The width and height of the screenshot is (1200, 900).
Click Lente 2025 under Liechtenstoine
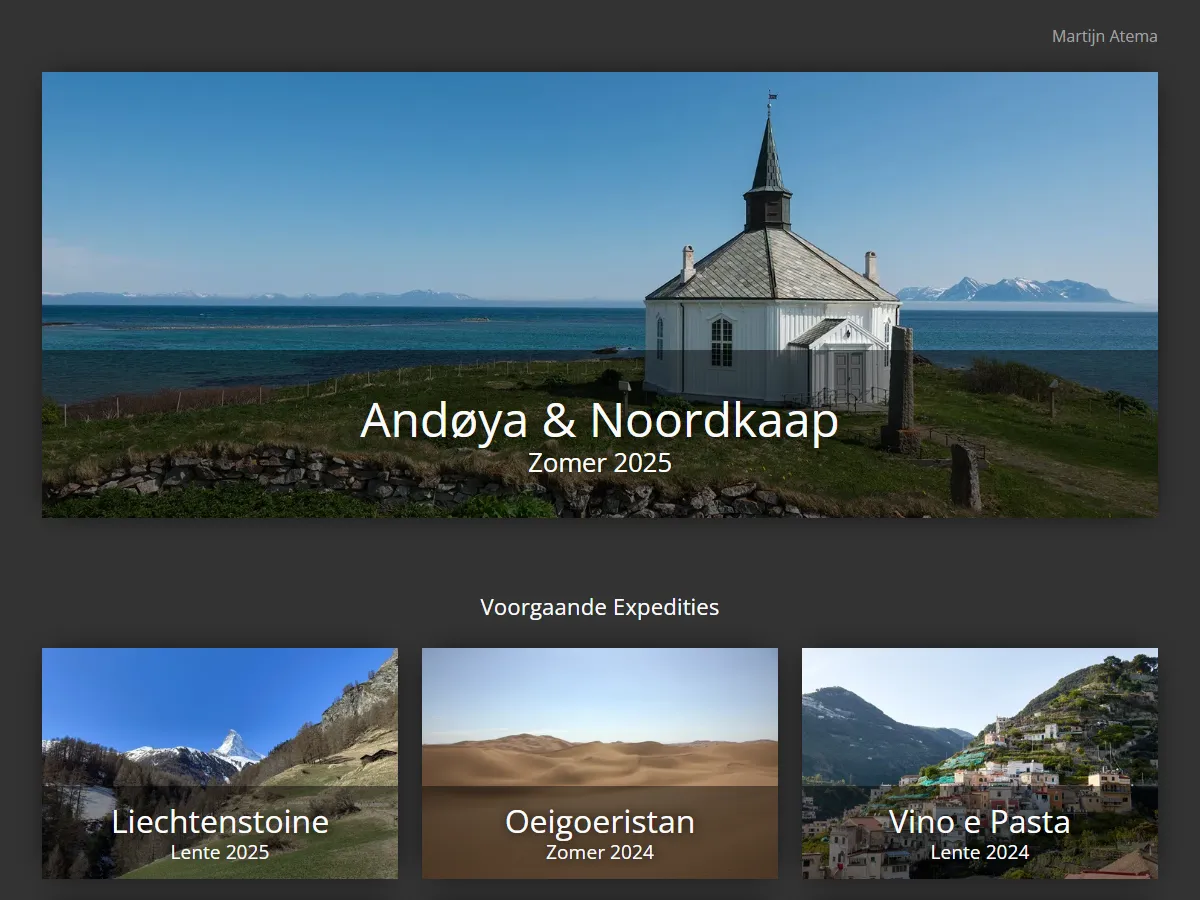pyautogui.click(x=220, y=852)
